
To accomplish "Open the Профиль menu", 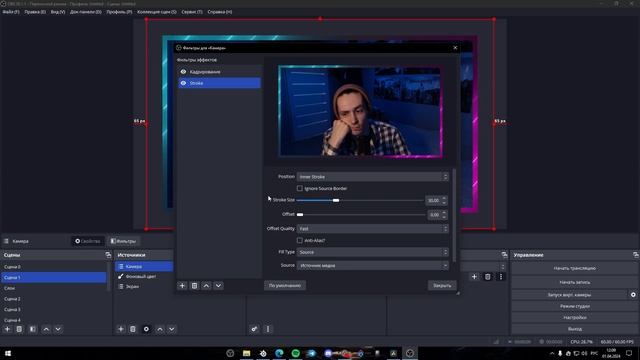I will click(x=119, y=12).
